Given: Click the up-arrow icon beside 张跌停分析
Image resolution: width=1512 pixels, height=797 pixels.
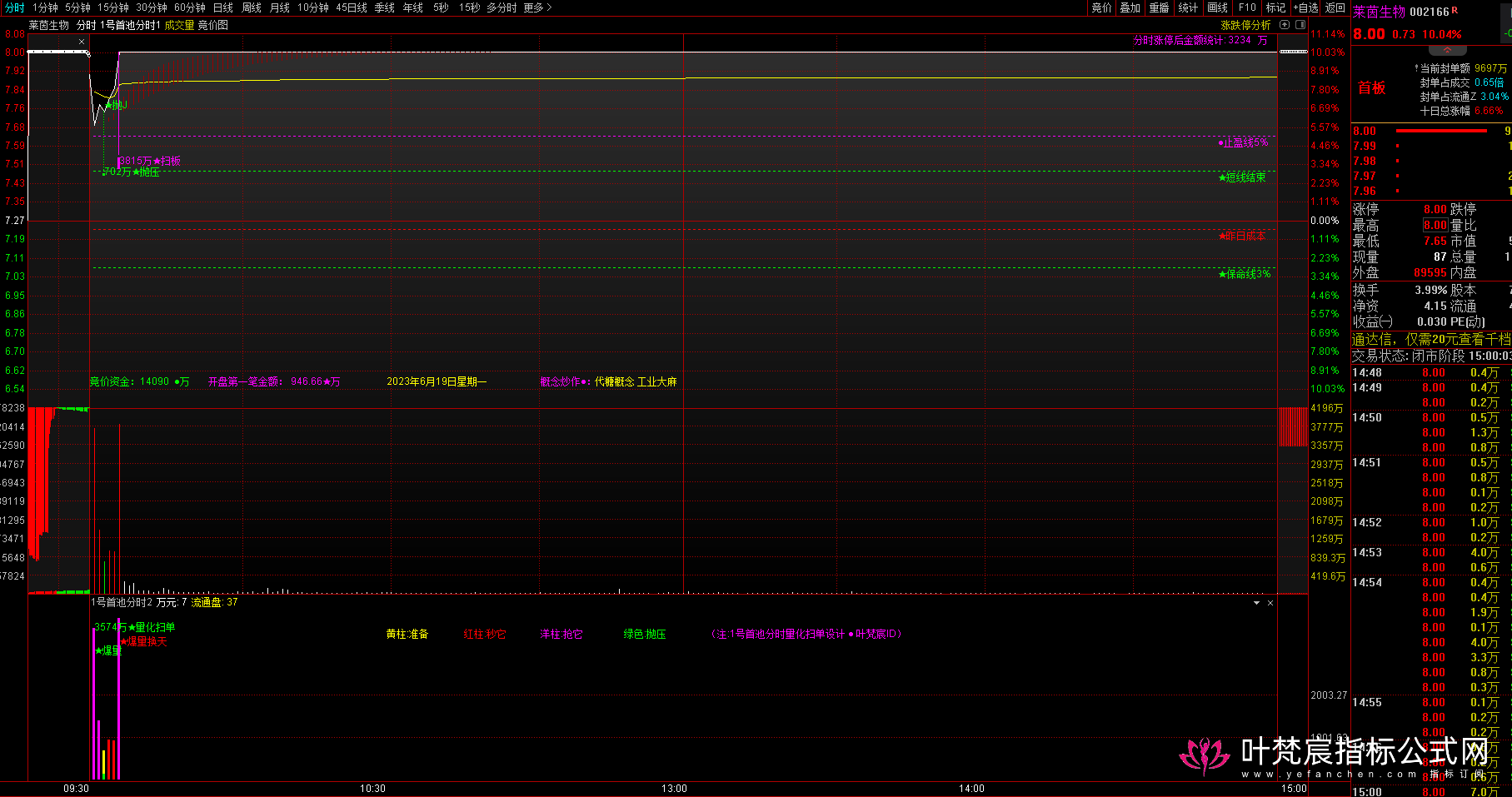Looking at the screenshot, I should pyautogui.click(x=1285, y=25).
